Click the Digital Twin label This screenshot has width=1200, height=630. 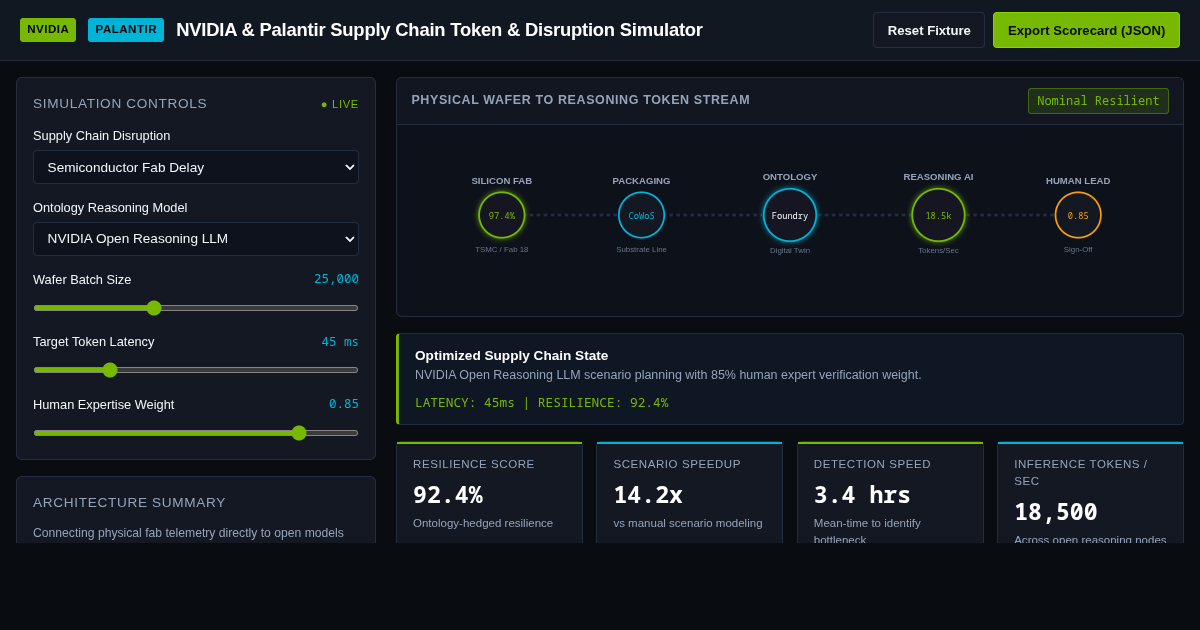790,251
